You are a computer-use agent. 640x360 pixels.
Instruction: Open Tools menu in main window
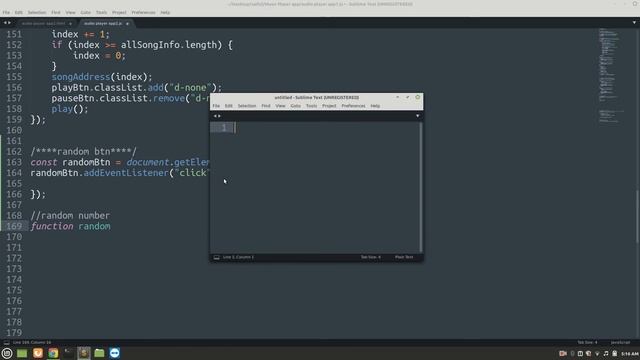[101, 12]
